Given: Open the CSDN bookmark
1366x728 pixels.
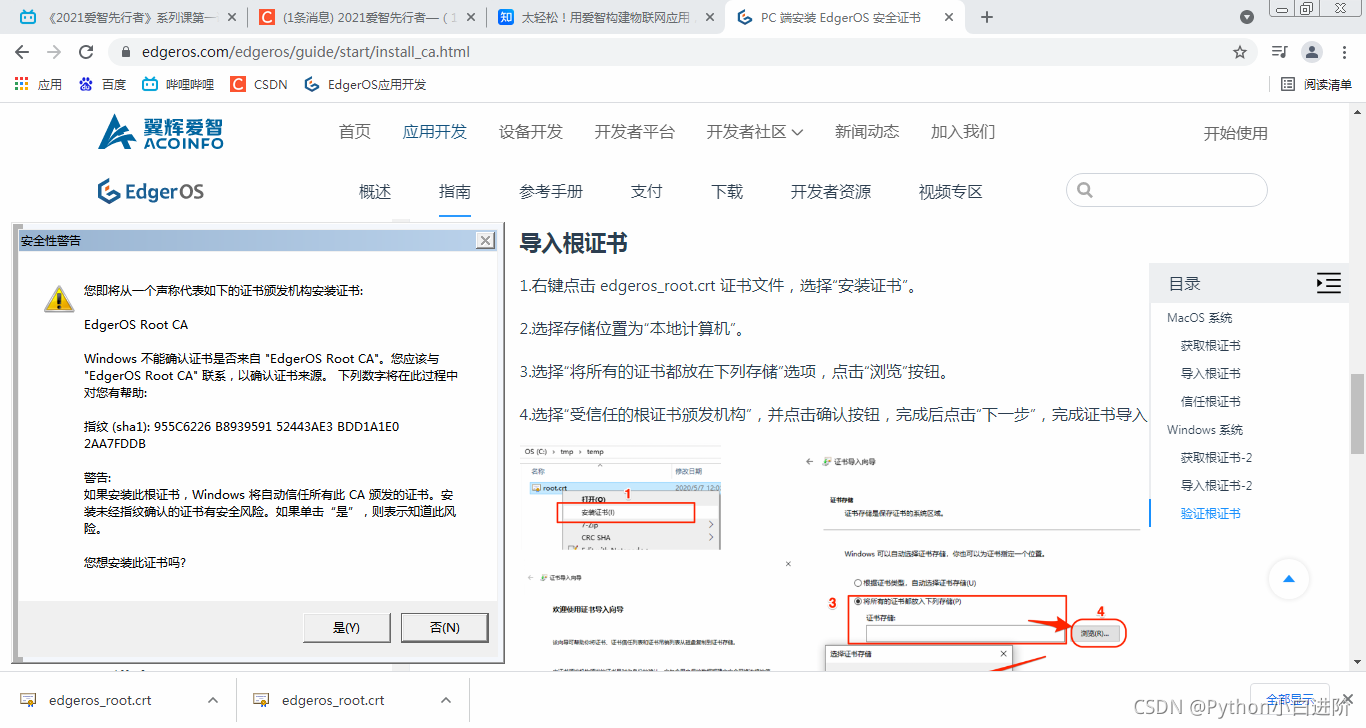Looking at the screenshot, I should [259, 84].
